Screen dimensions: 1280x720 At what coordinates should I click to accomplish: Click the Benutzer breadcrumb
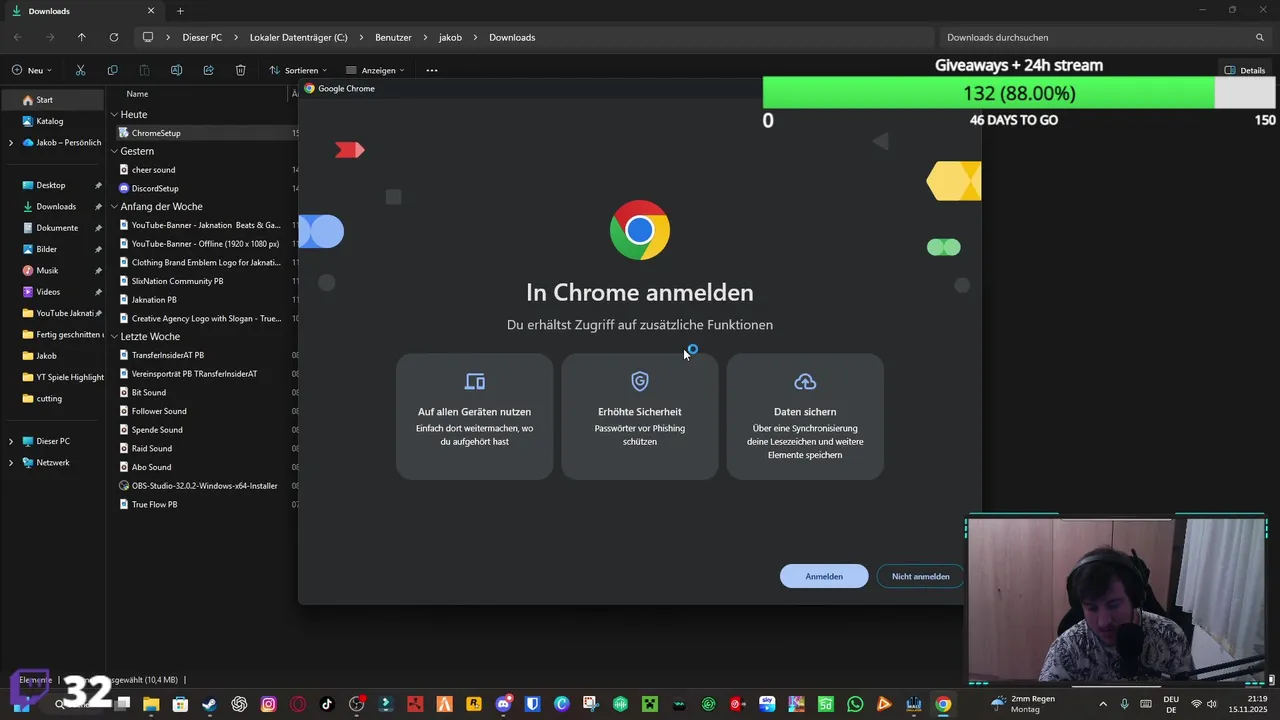pyautogui.click(x=393, y=37)
